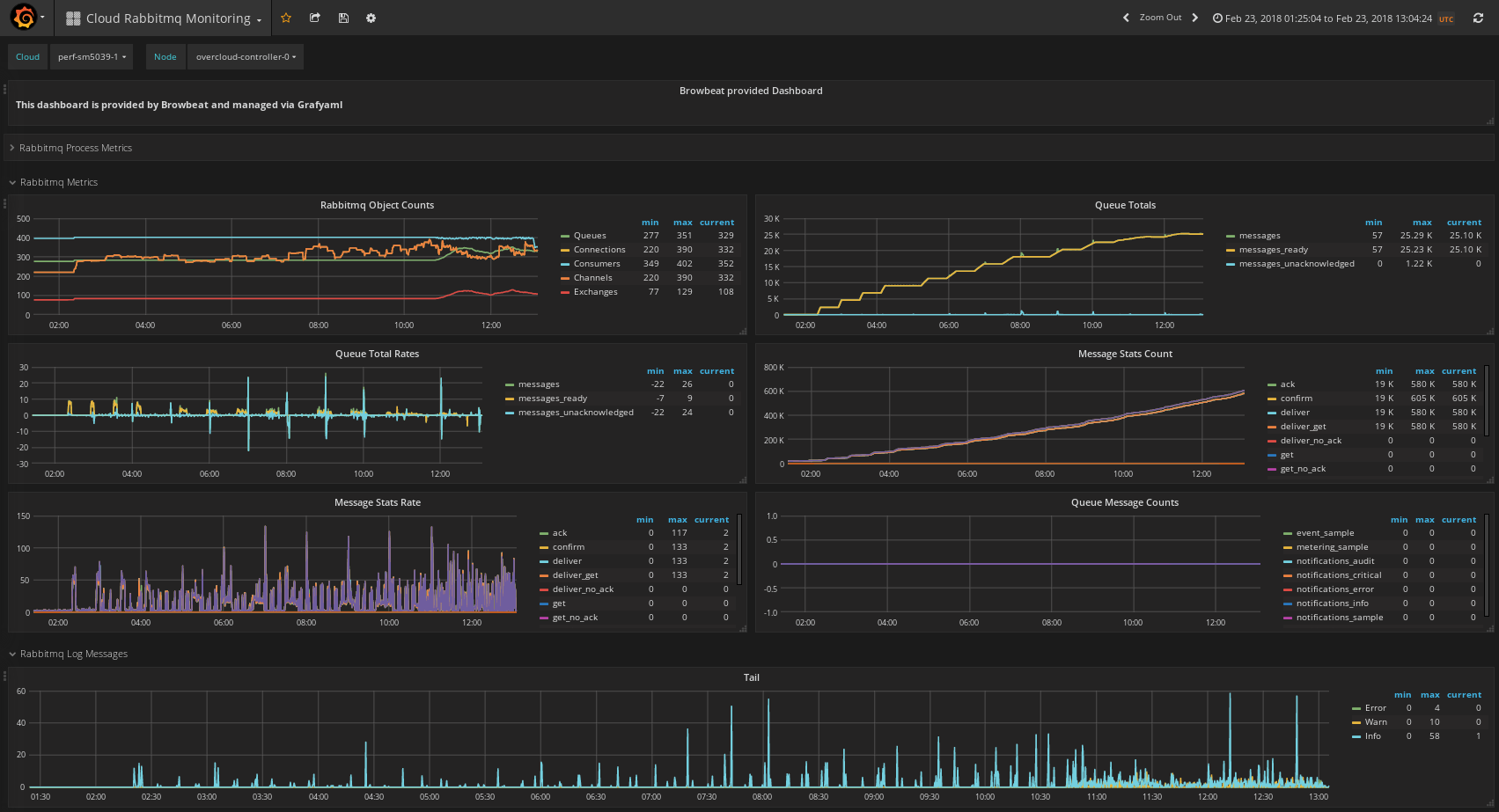The image size is (1499, 812).
Task: Toggle messages_ready series in Queue Totals legend
Action: [x=1273, y=250]
